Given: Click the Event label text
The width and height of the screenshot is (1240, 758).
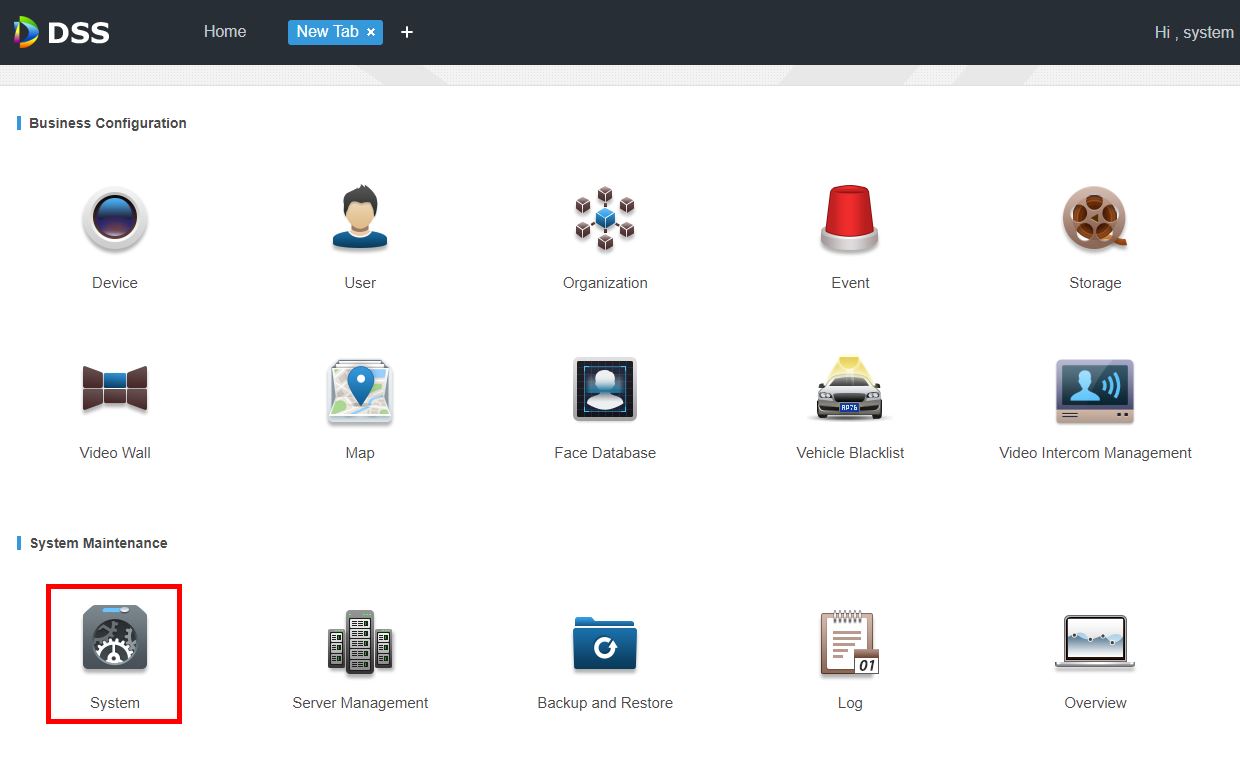Looking at the screenshot, I should (x=850, y=283).
